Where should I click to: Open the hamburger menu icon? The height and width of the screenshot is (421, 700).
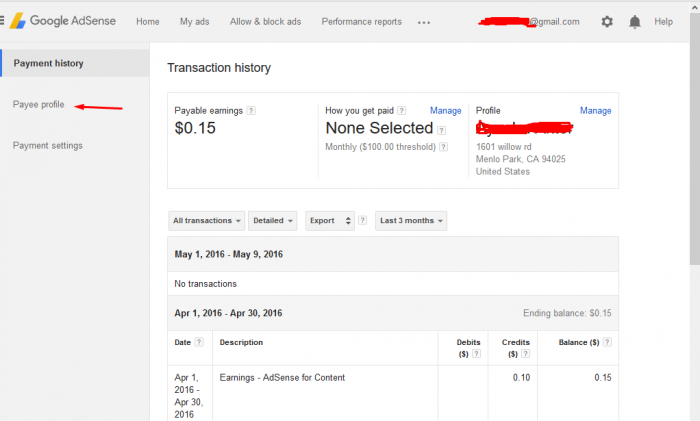click(3, 21)
